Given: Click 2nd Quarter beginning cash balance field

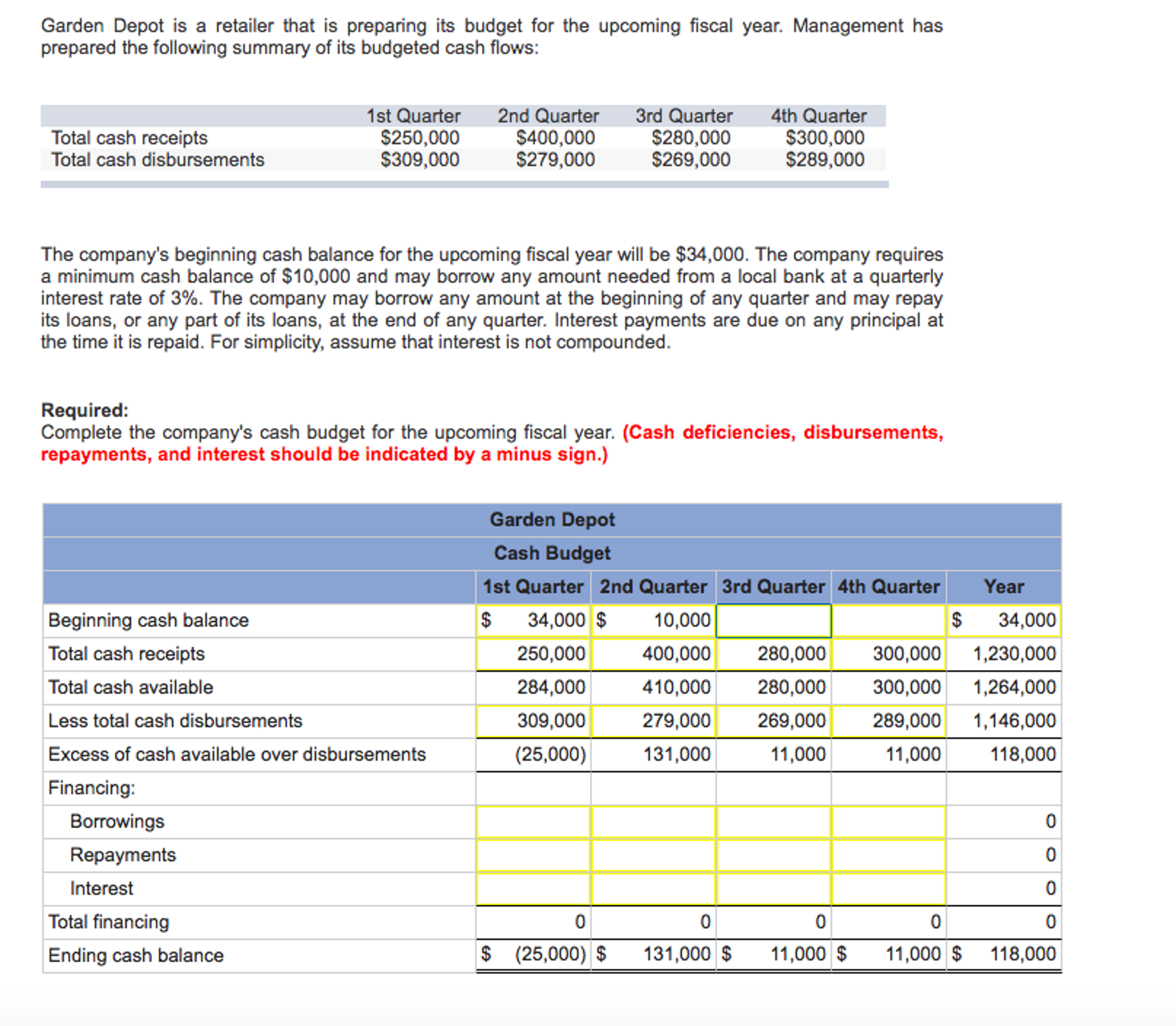Looking at the screenshot, I should pyautogui.click(x=654, y=620).
